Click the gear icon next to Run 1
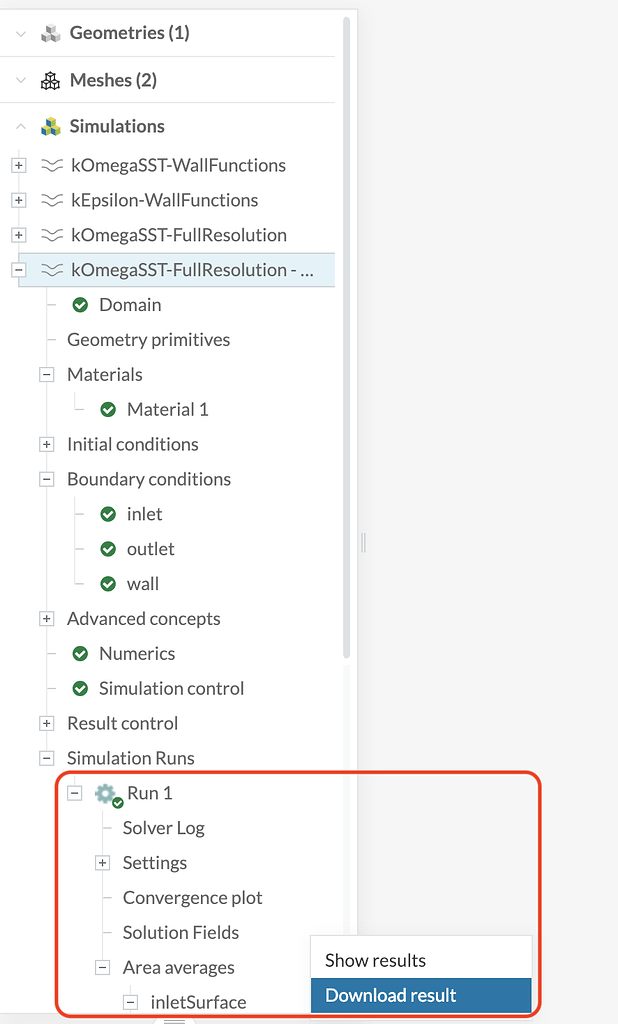The width and height of the screenshot is (618, 1024). coord(102,792)
